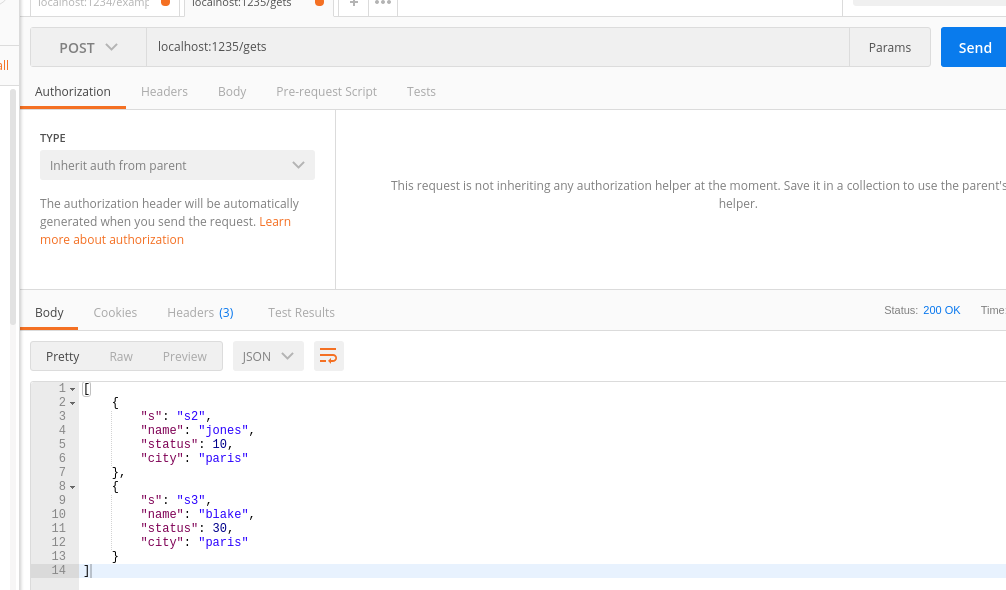Open the request Body tab
1006x590 pixels.
click(232, 92)
